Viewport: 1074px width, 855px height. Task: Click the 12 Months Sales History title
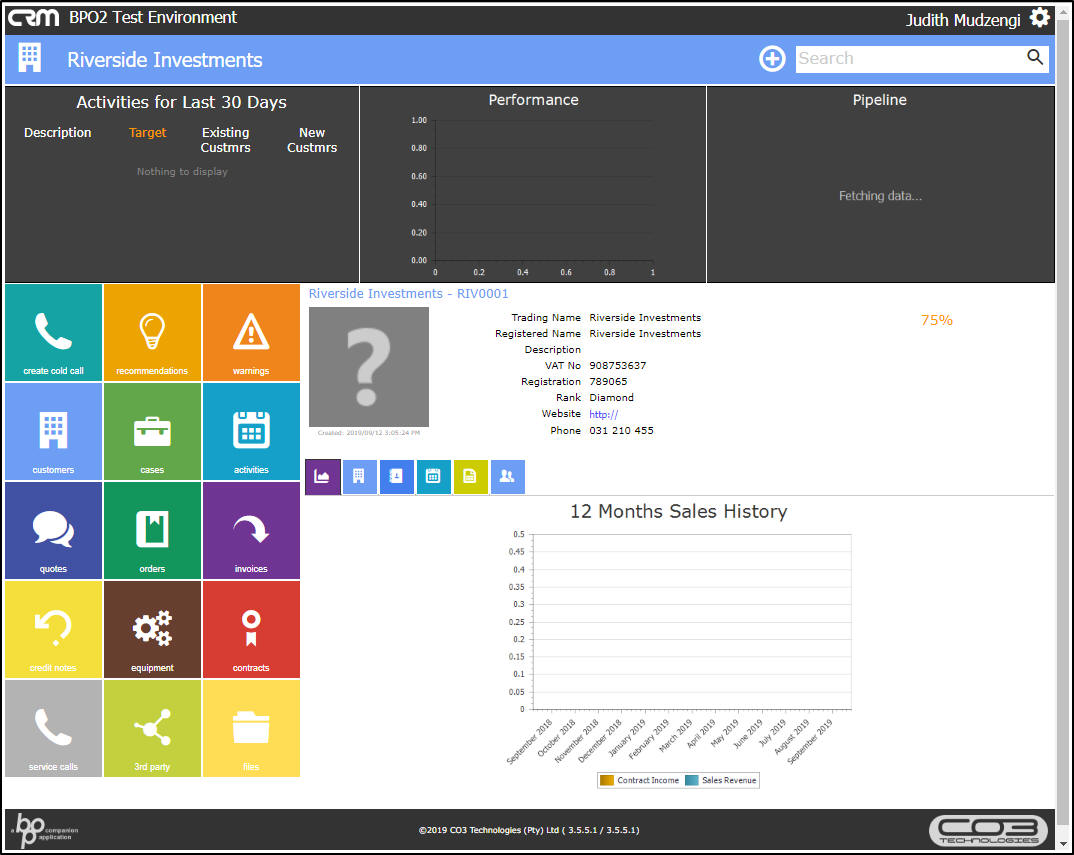point(679,512)
